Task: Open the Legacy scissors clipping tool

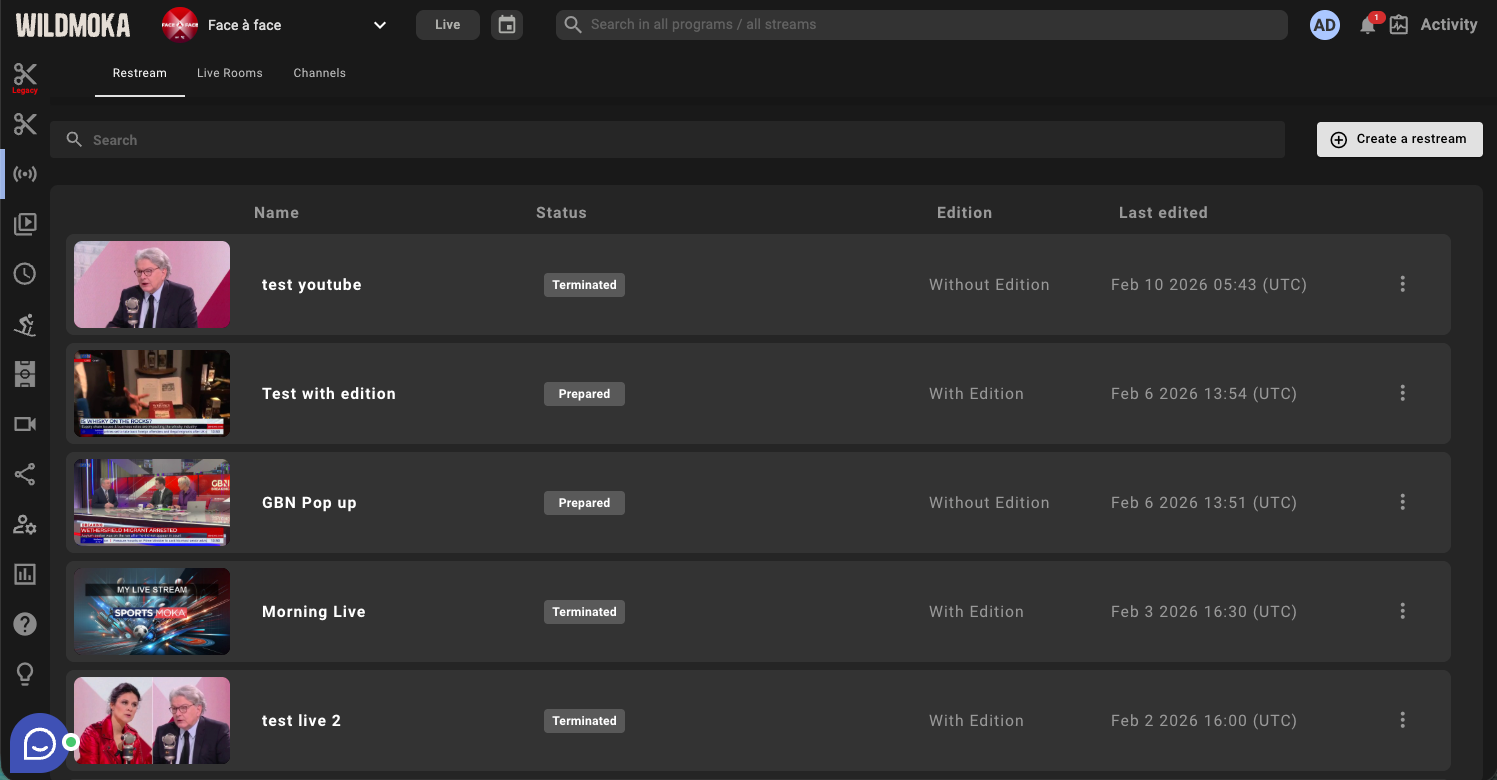Action: tap(25, 77)
